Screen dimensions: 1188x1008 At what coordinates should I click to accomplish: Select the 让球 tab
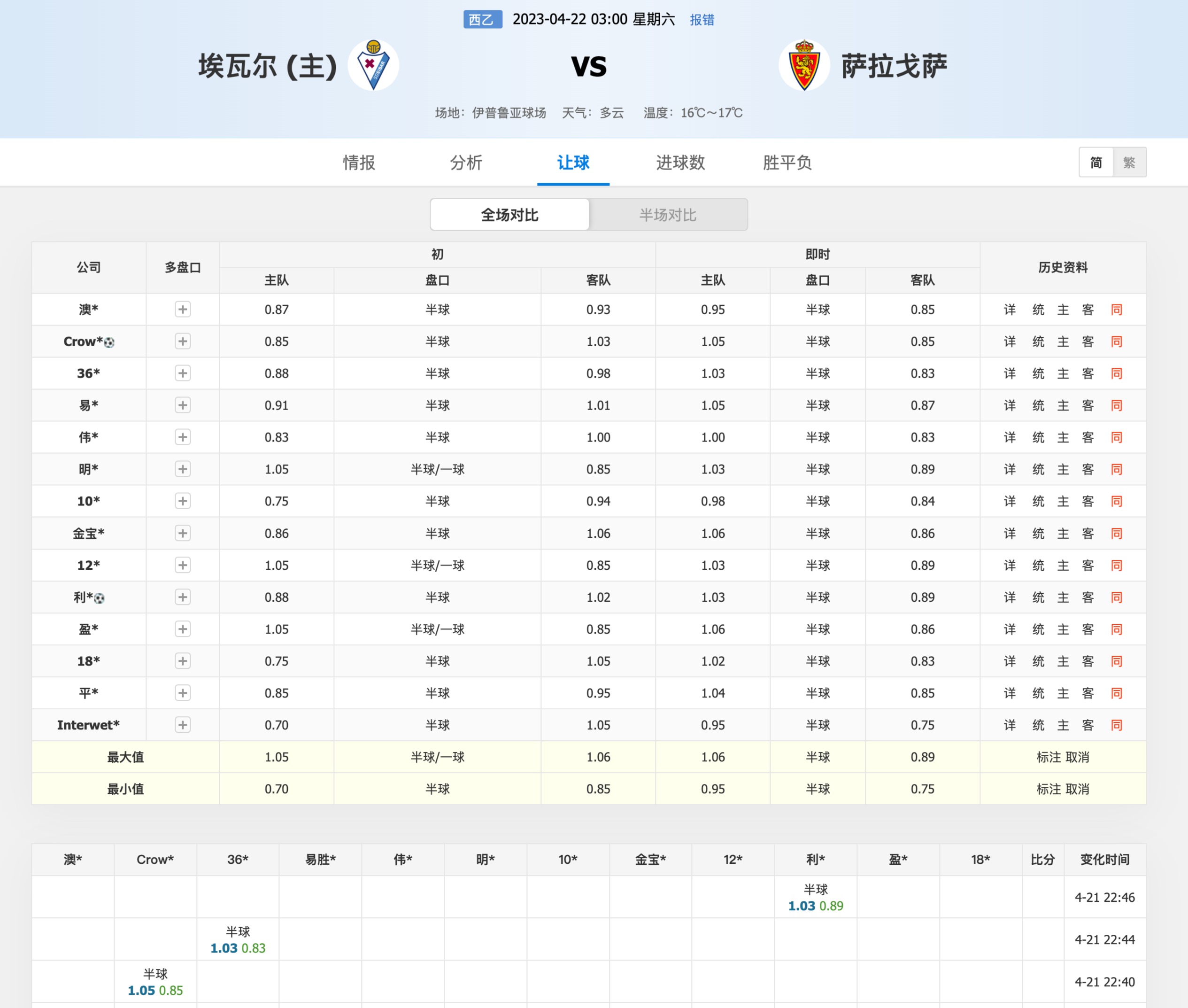pyautogui.click(x=573, y=163)
